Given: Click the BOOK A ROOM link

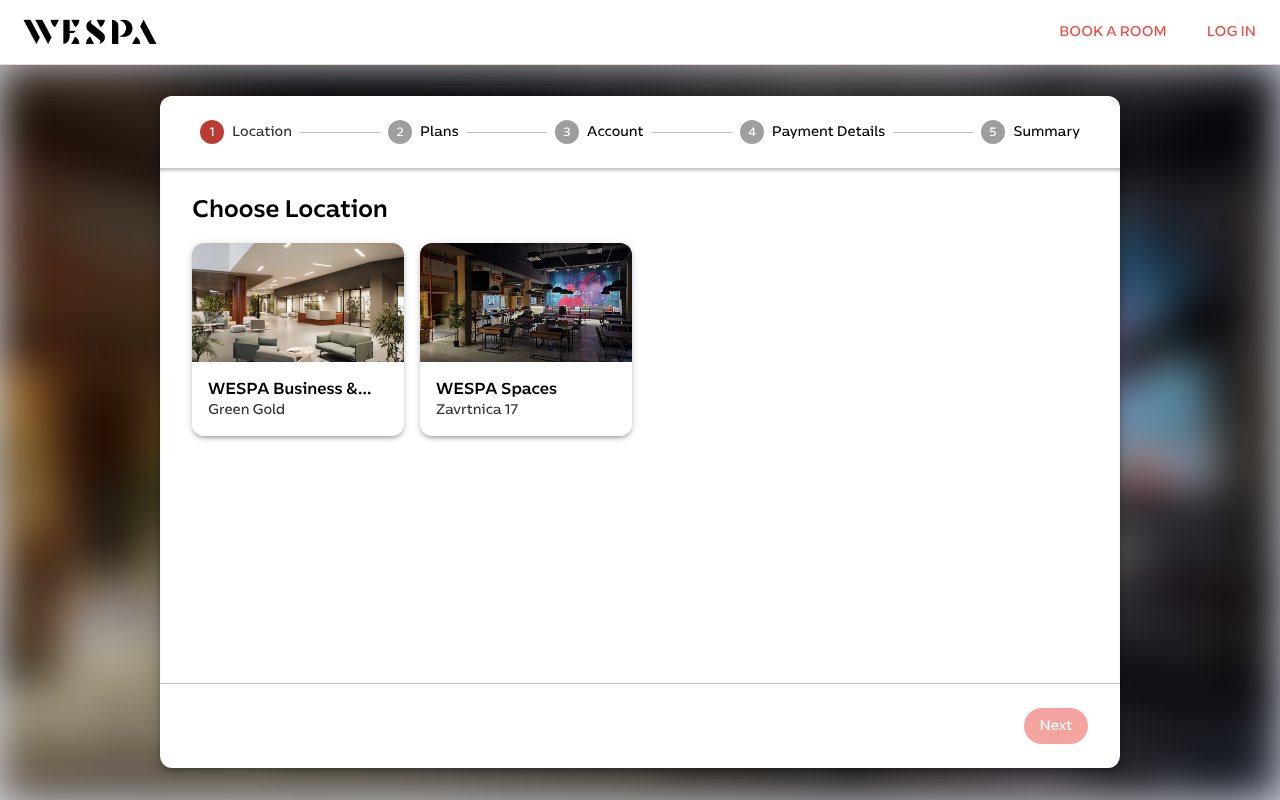Looking at the screenshot, I should click(x=1113, y=31).
